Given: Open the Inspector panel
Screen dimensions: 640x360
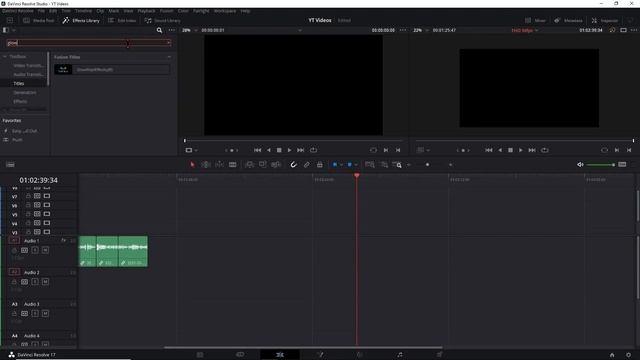Looking at the screenshot, I should point(604,20).
